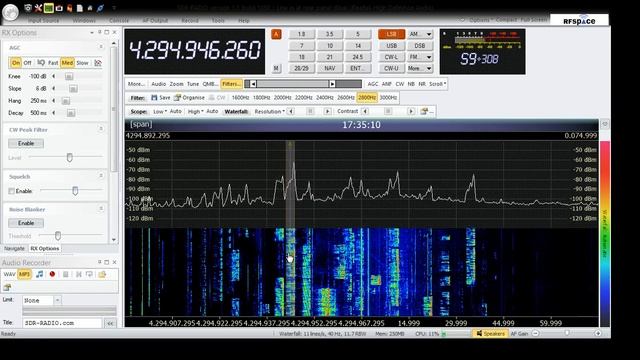Image resolution: width=640 pixels, height=360 pixels.
Task: Select USB mode
Action: [391, 46]
